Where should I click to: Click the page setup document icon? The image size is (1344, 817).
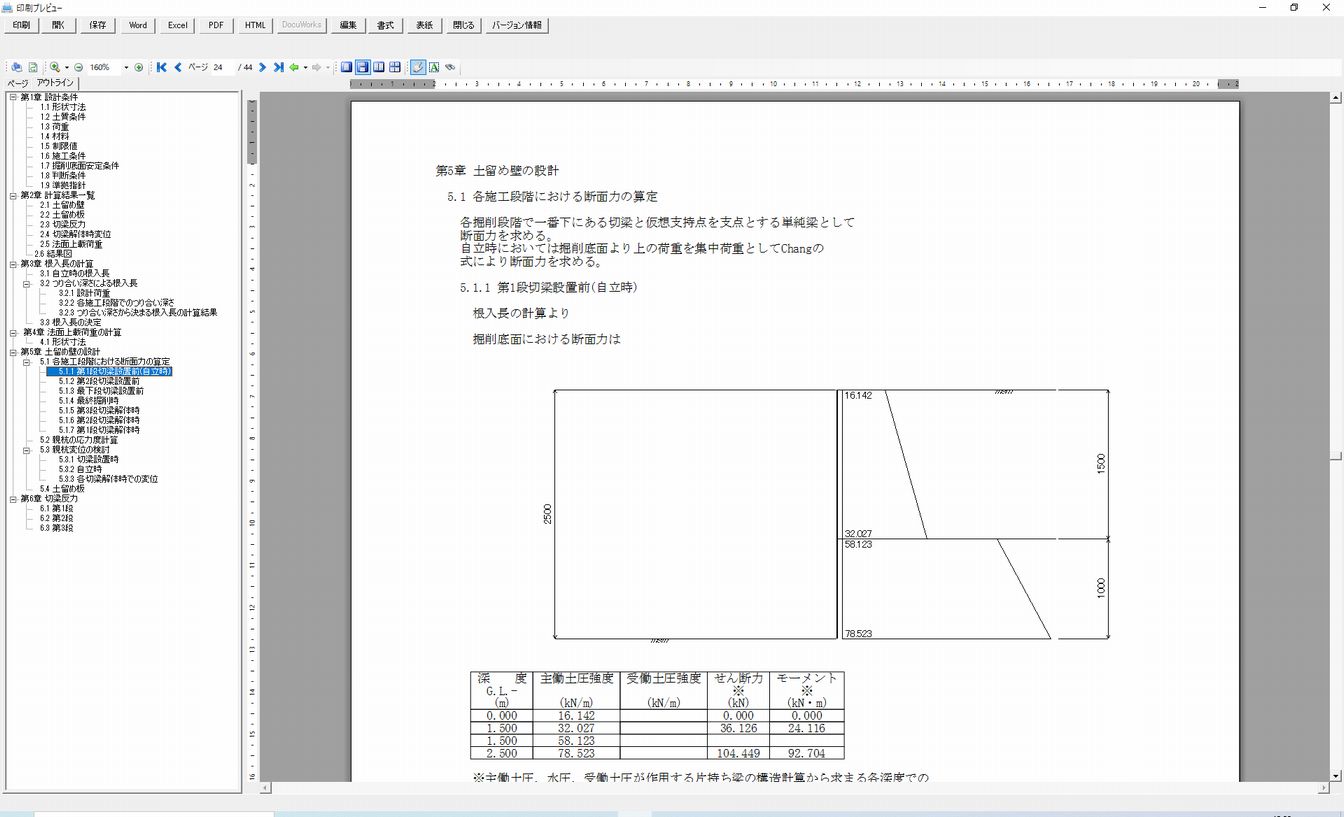pos(32,67)
